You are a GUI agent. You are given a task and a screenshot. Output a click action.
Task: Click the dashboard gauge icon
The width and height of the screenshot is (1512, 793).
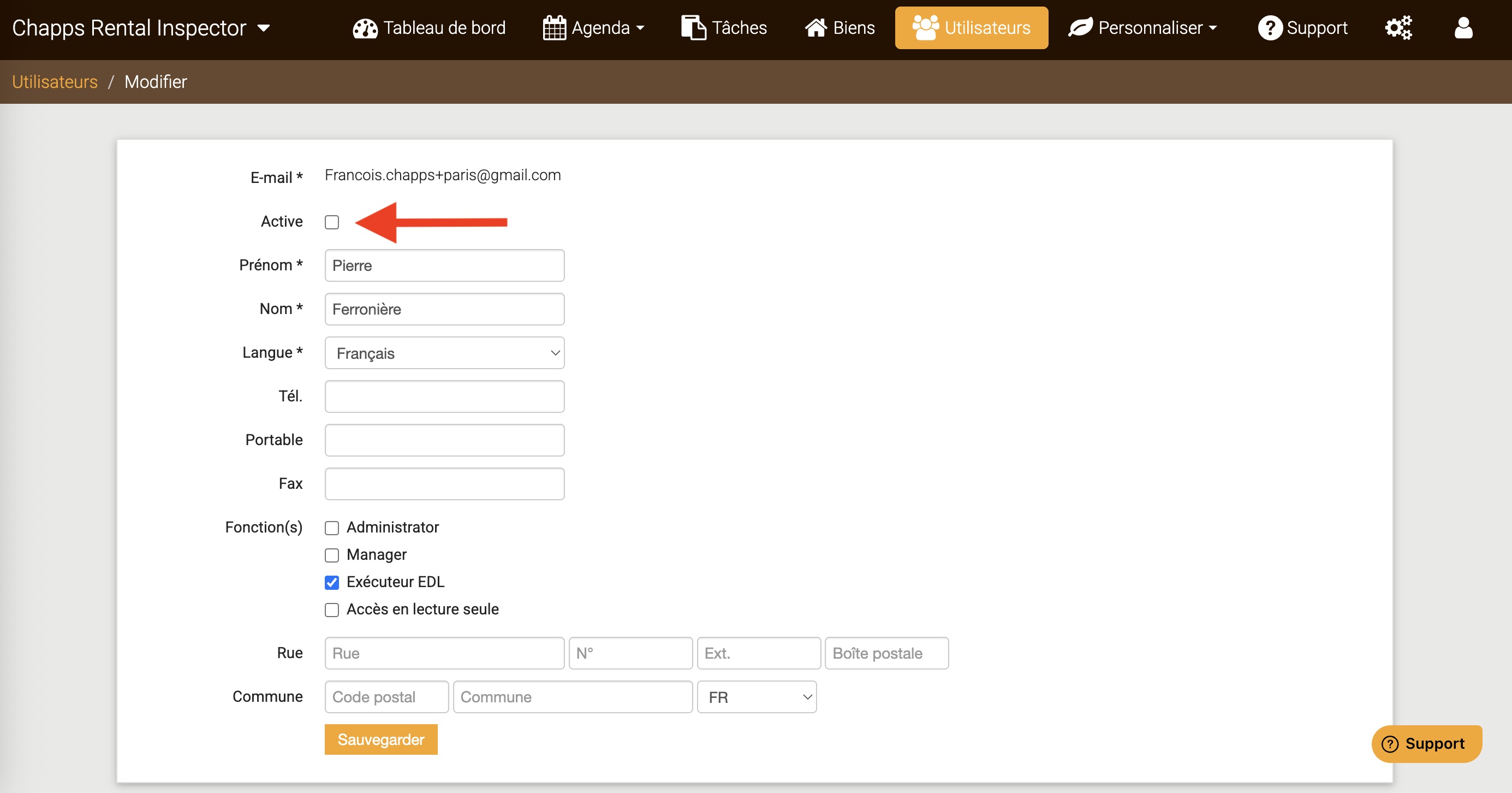[365, 28]
